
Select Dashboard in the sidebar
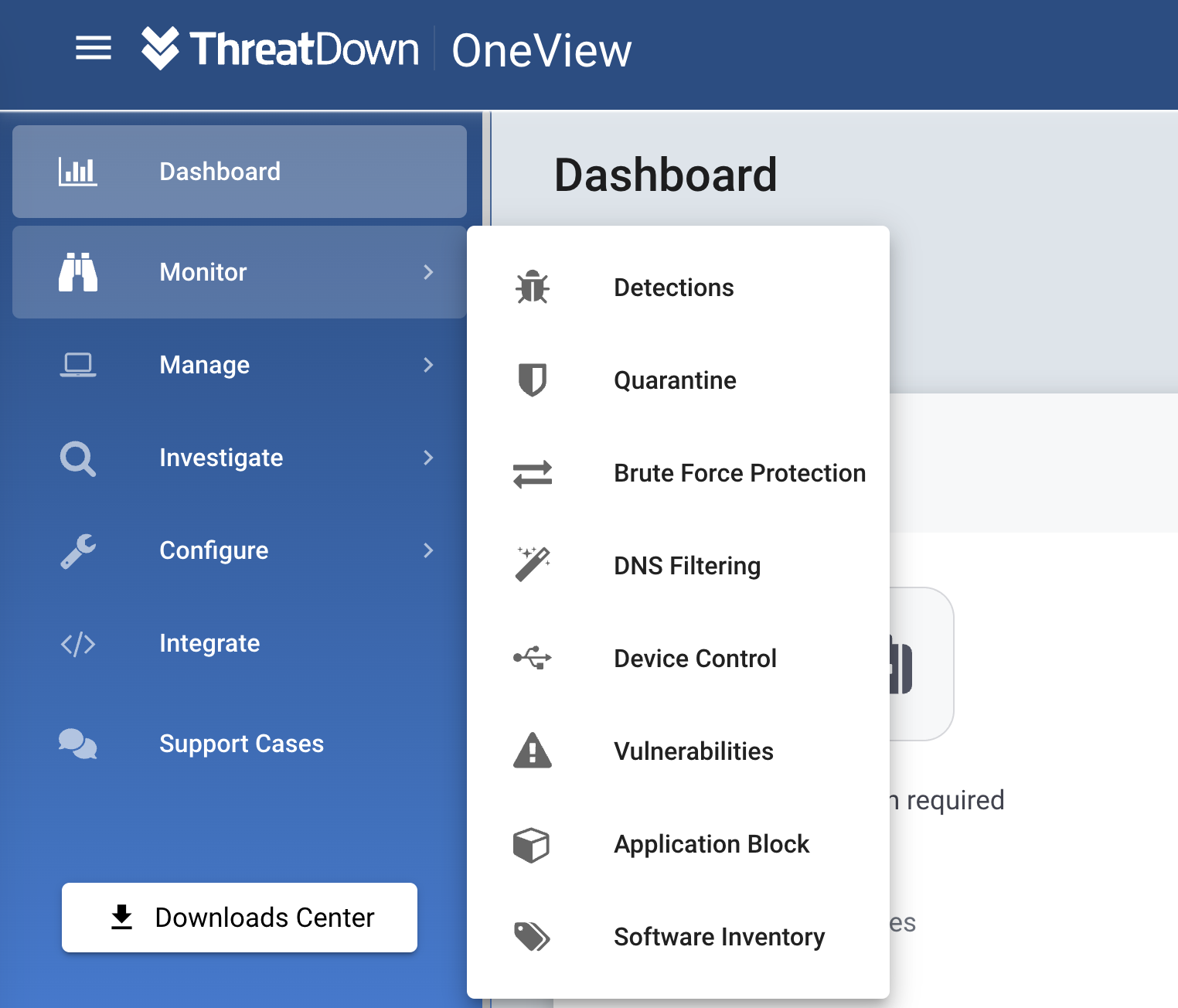pos(240,172)
